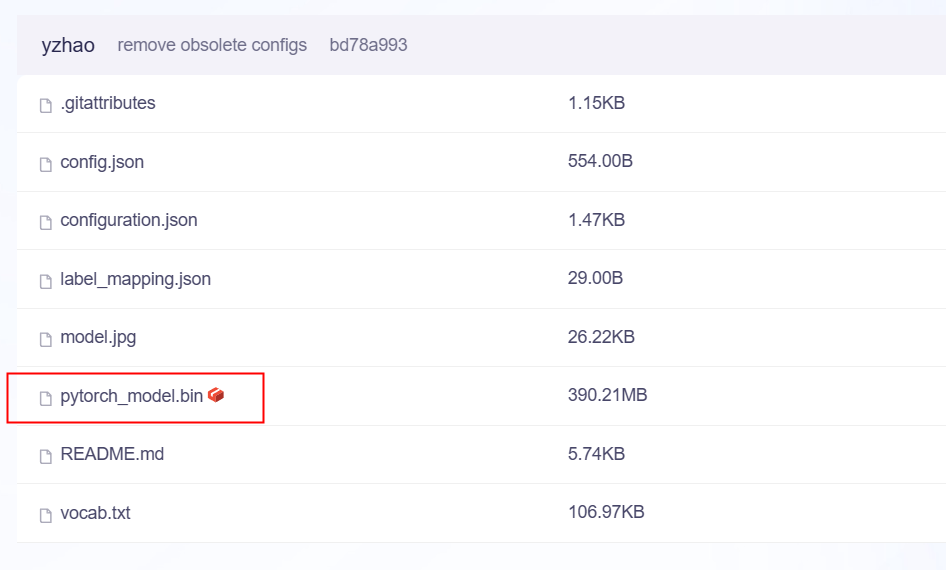Open the .gitattributes file

pyautogui.click(x=108, y=103)
